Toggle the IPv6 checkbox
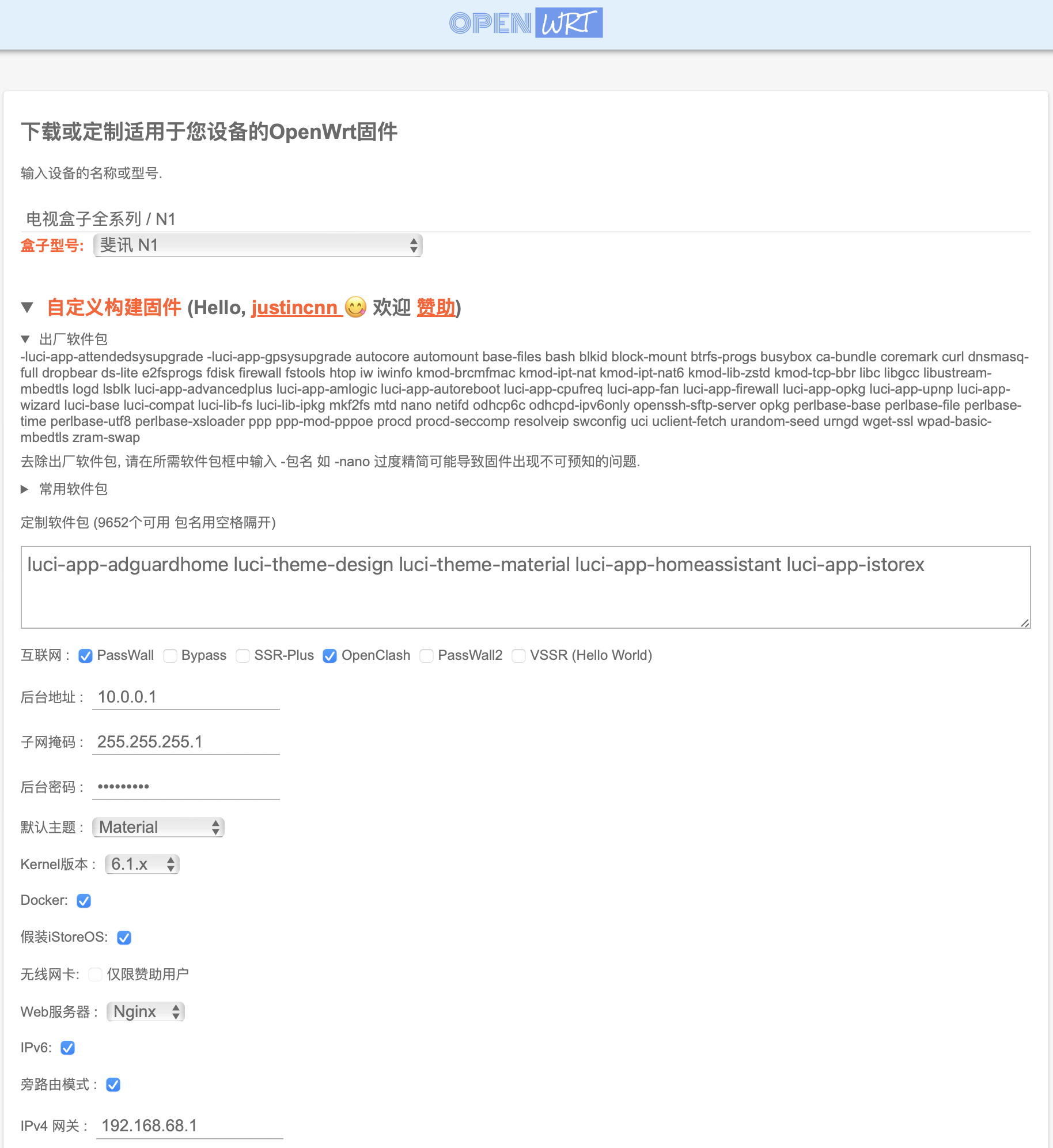The image size is (1053, 1148). [x=68, y=1048]
